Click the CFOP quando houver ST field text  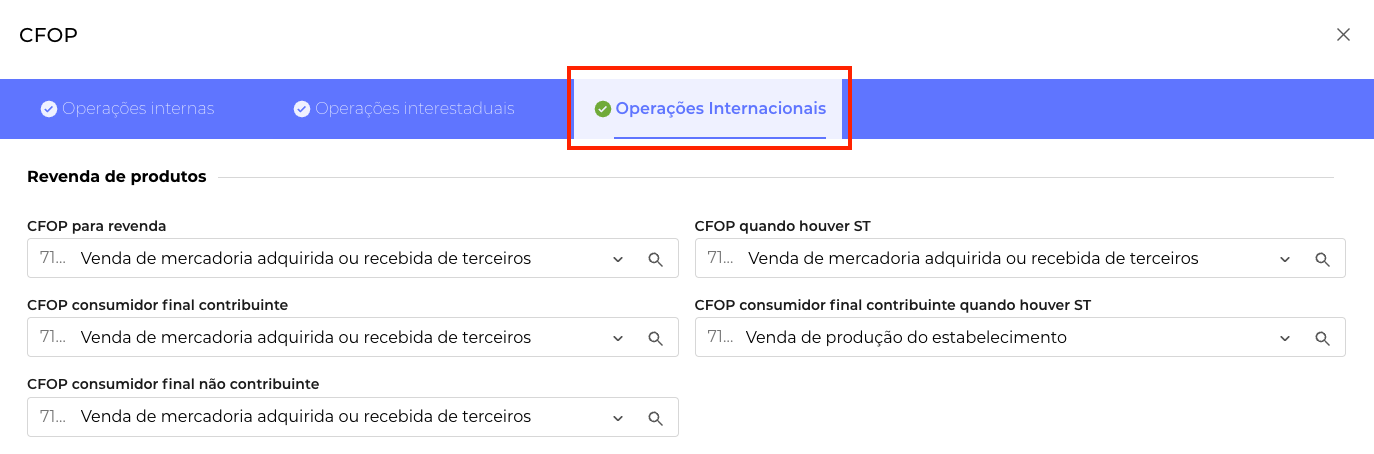tap(972, 259)
